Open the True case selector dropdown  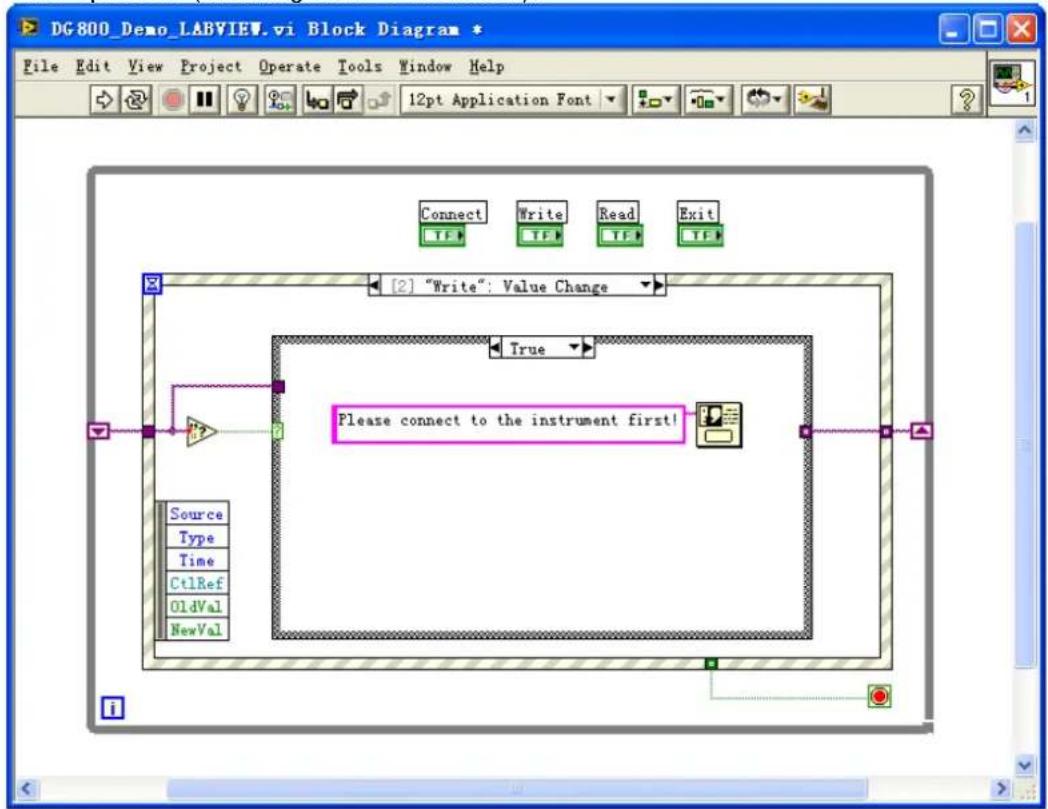[x=574, y=348]
